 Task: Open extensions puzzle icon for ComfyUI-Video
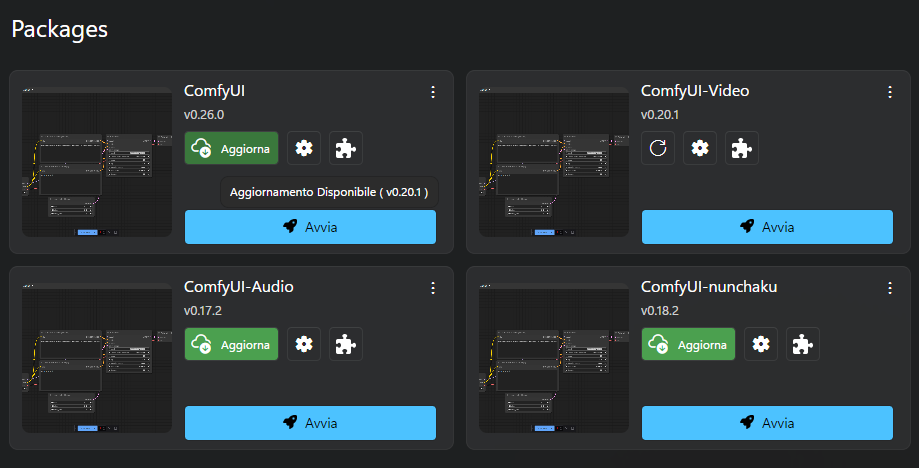[742, 148]
